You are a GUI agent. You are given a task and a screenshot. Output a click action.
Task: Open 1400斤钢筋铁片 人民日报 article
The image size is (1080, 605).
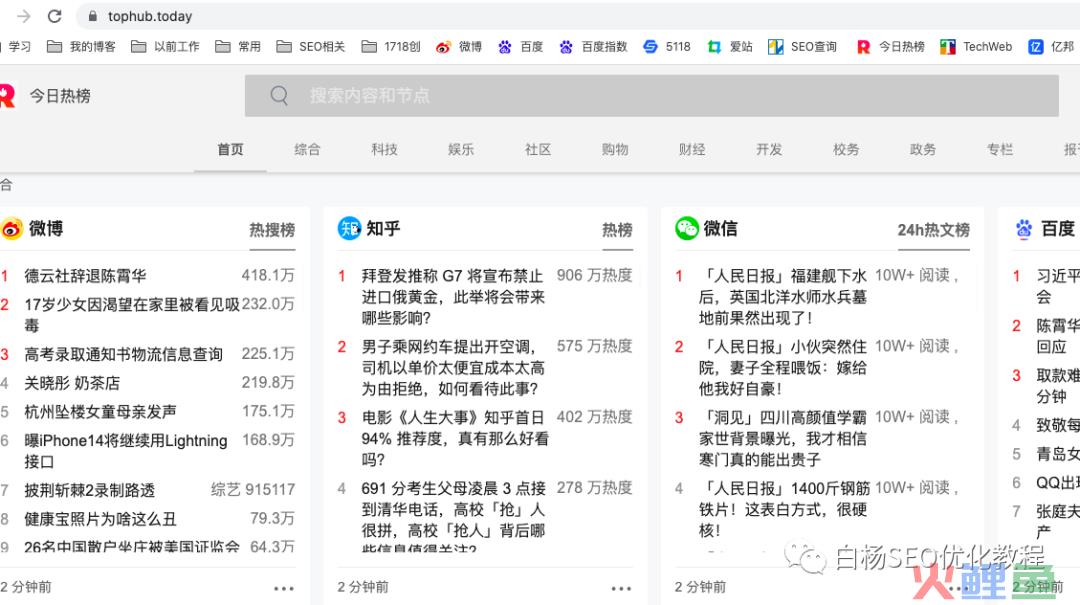(785, 510)
